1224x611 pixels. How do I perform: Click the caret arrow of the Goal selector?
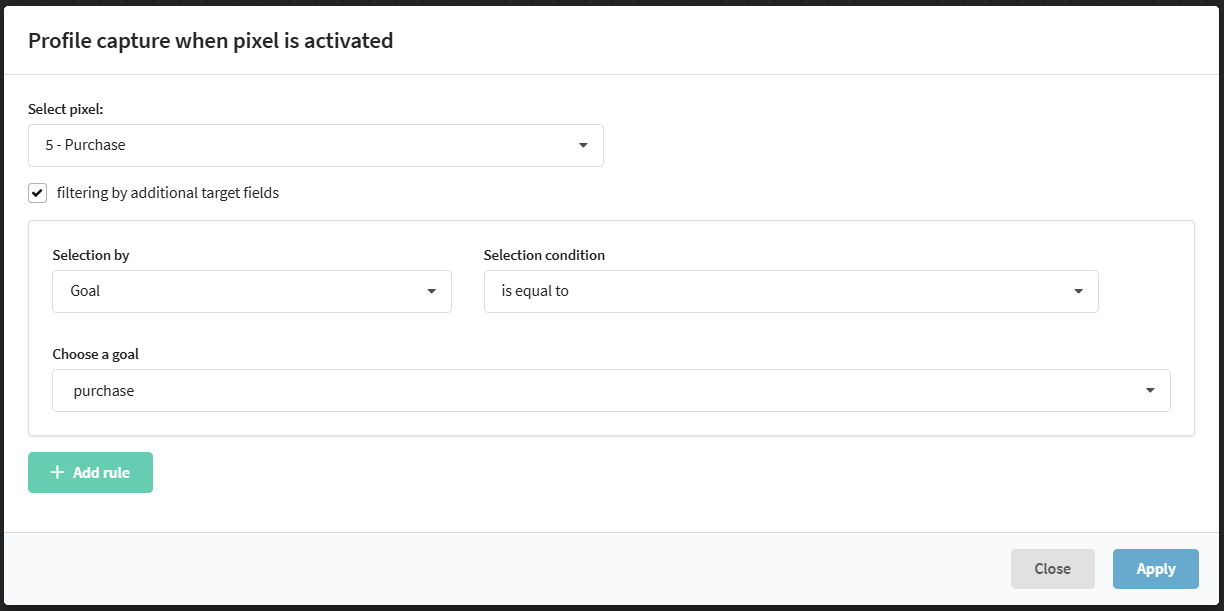(x=431, y=292)
